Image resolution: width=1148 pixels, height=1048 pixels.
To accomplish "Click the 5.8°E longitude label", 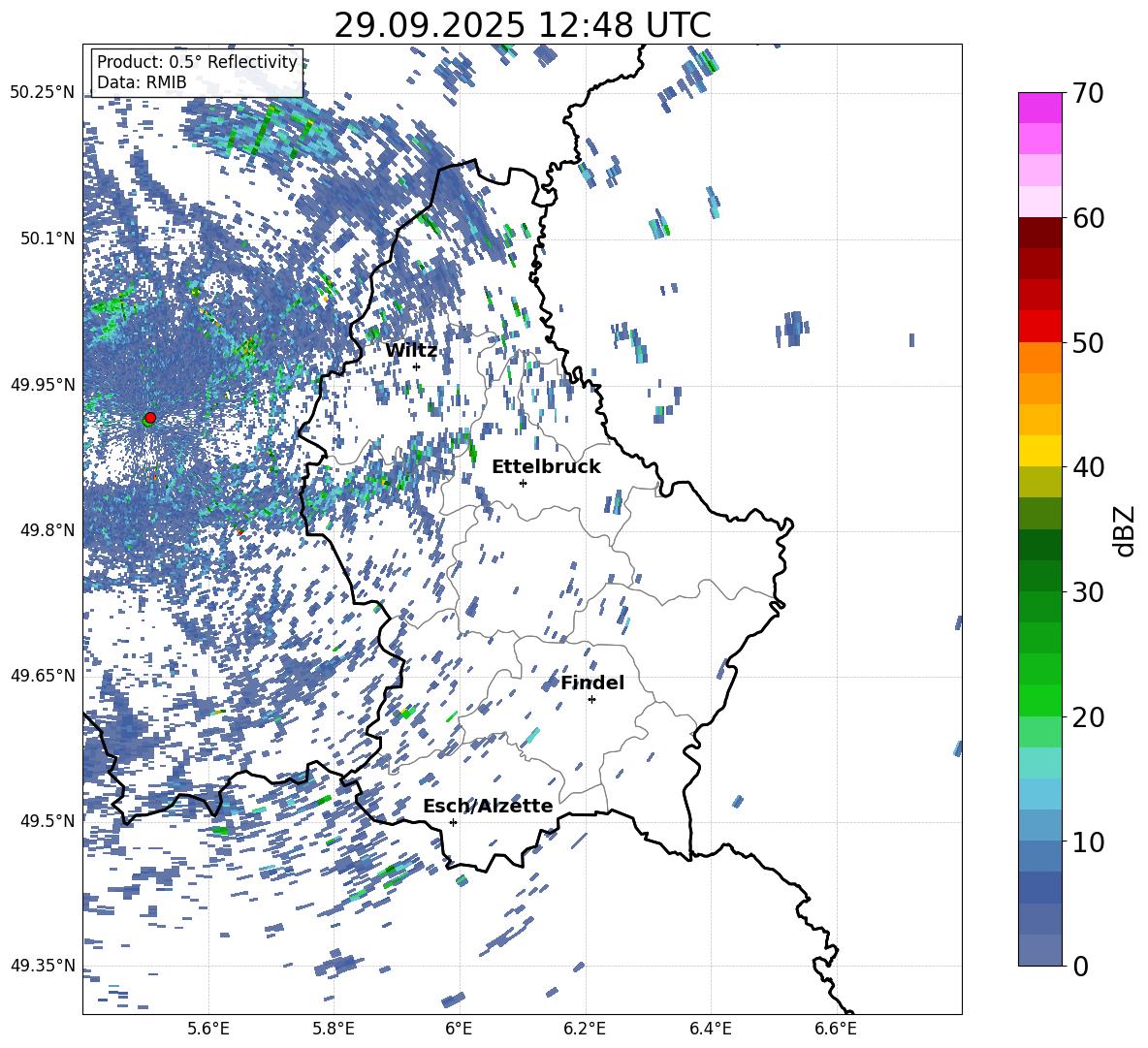I will tap(334, 1029).
